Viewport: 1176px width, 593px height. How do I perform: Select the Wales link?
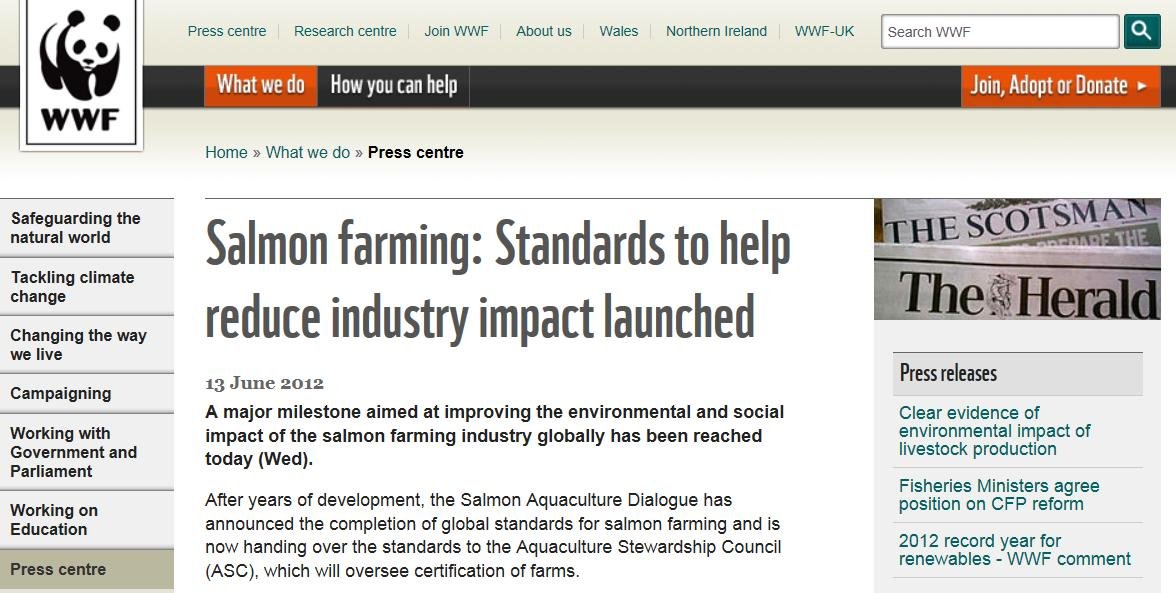point(619,31)
